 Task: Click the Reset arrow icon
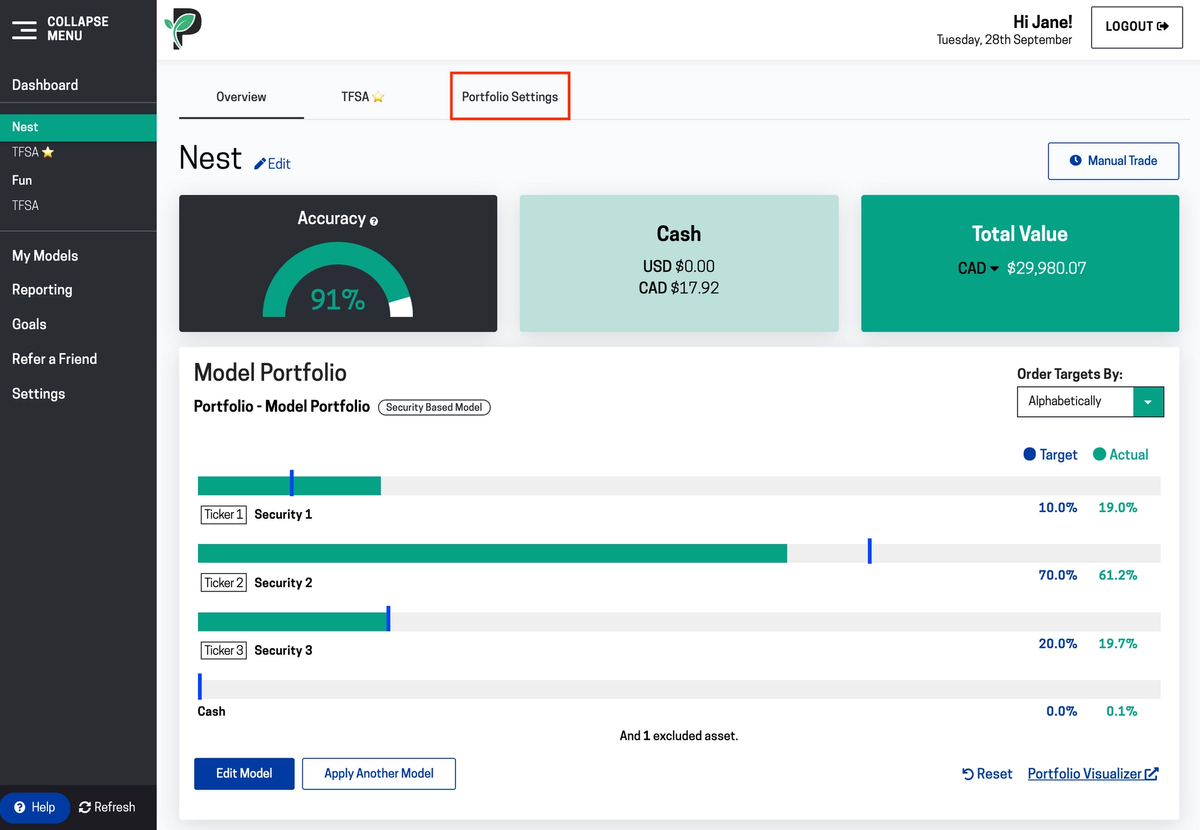coord(968,774)
